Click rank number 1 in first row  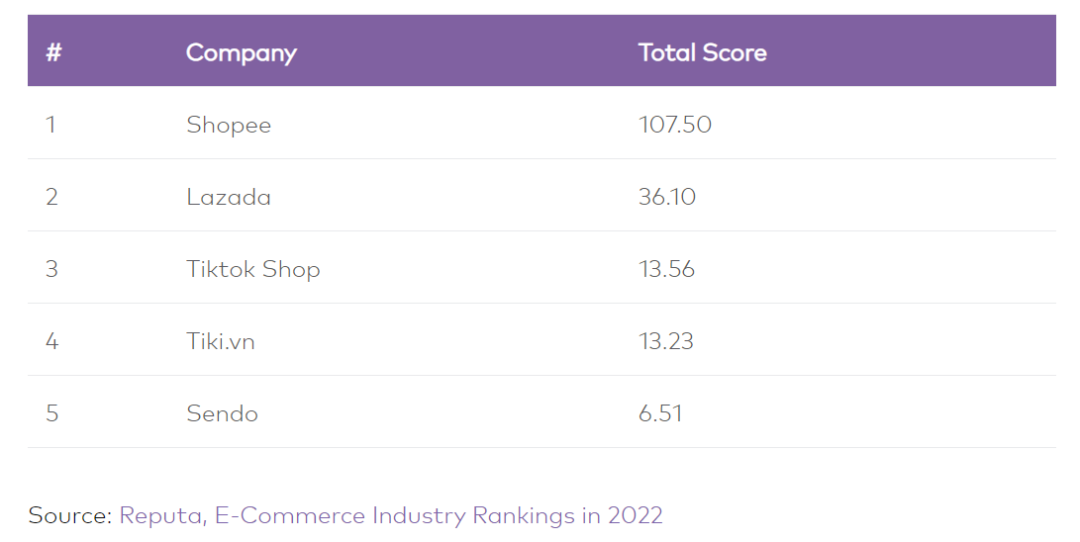[x=50, y=125]
